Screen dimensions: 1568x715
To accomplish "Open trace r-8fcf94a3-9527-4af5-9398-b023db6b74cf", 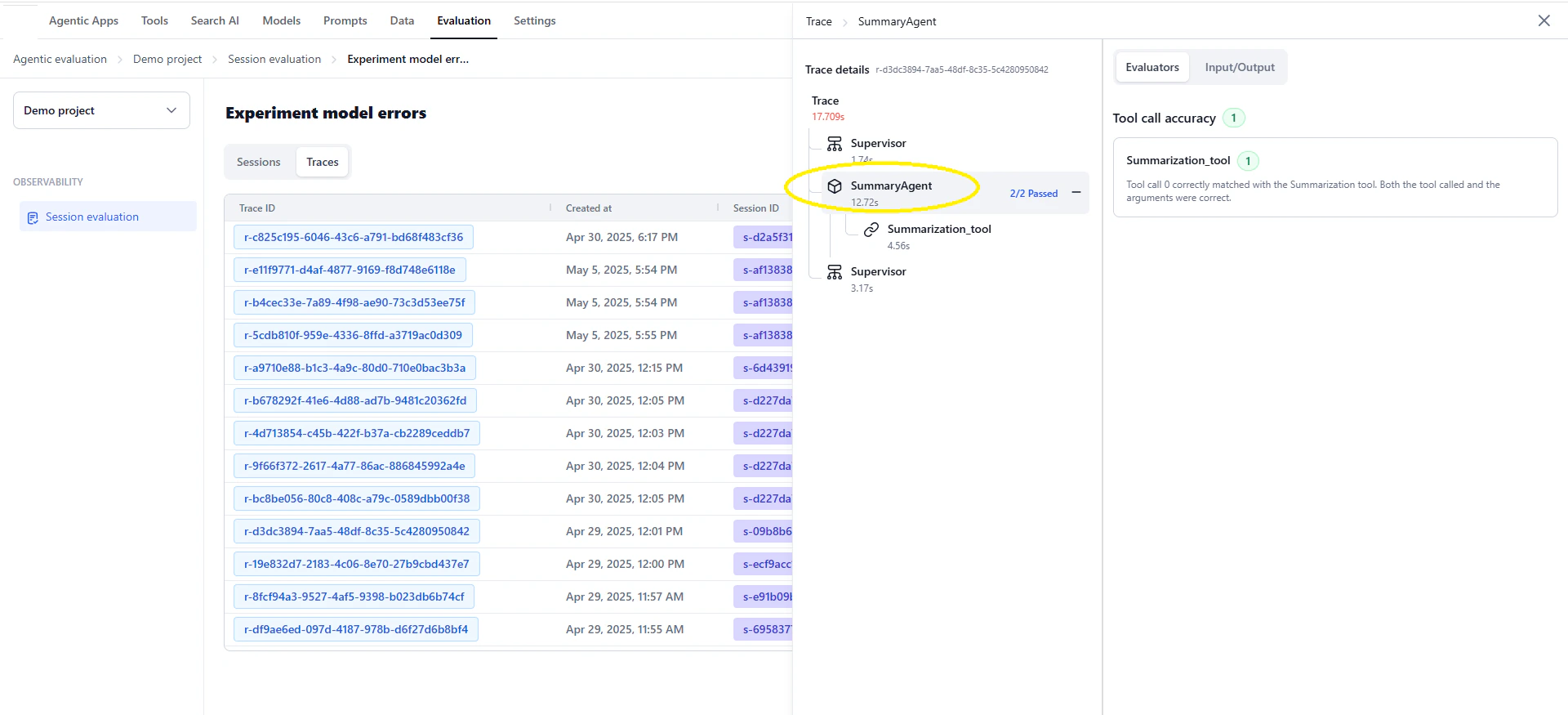I will tap(354, 597).
